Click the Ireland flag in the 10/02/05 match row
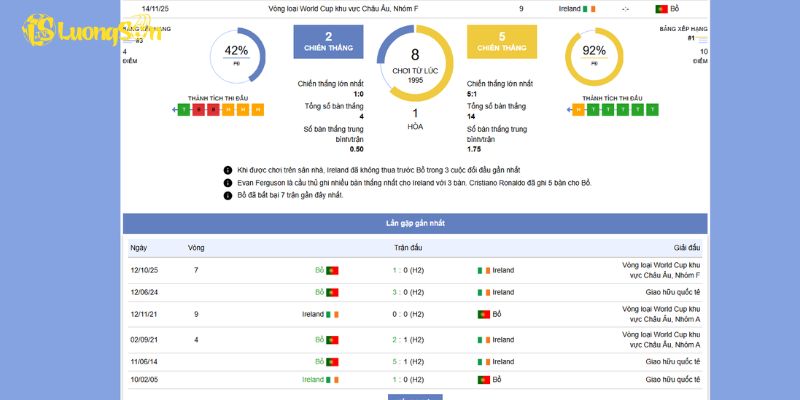This screenshot has height=400, width=800. pyautogui.click(x=333, y=380)
